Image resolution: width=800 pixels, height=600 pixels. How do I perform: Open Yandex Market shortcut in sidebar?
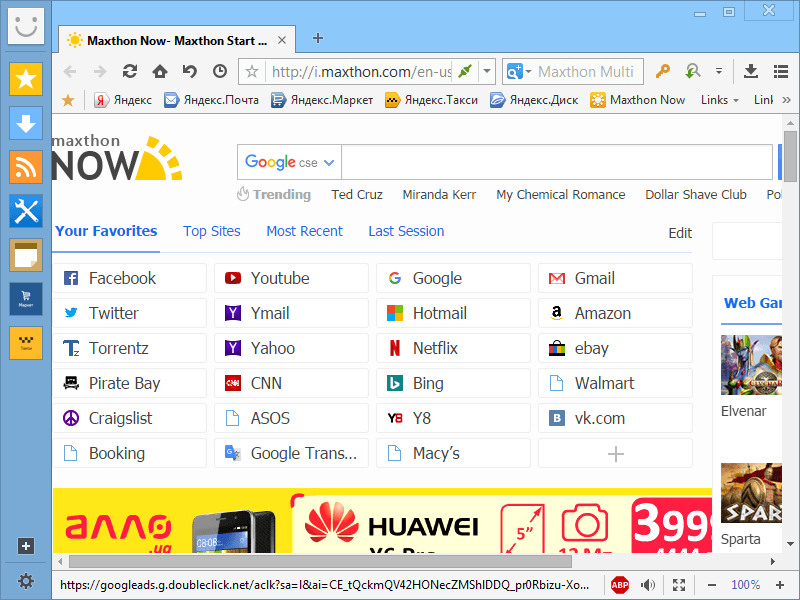pos(26,299)
